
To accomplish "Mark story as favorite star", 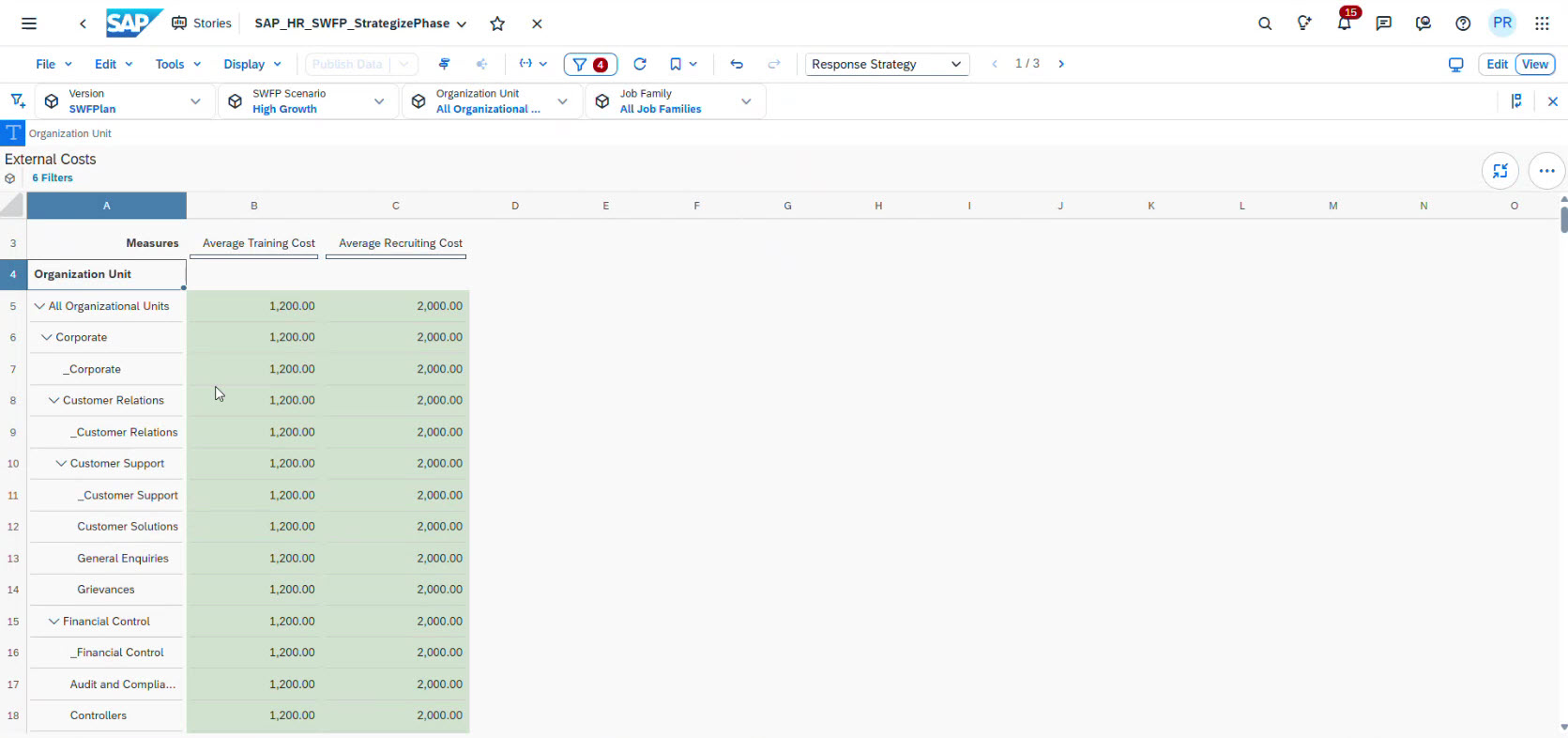I will click(x=497, y=23).
